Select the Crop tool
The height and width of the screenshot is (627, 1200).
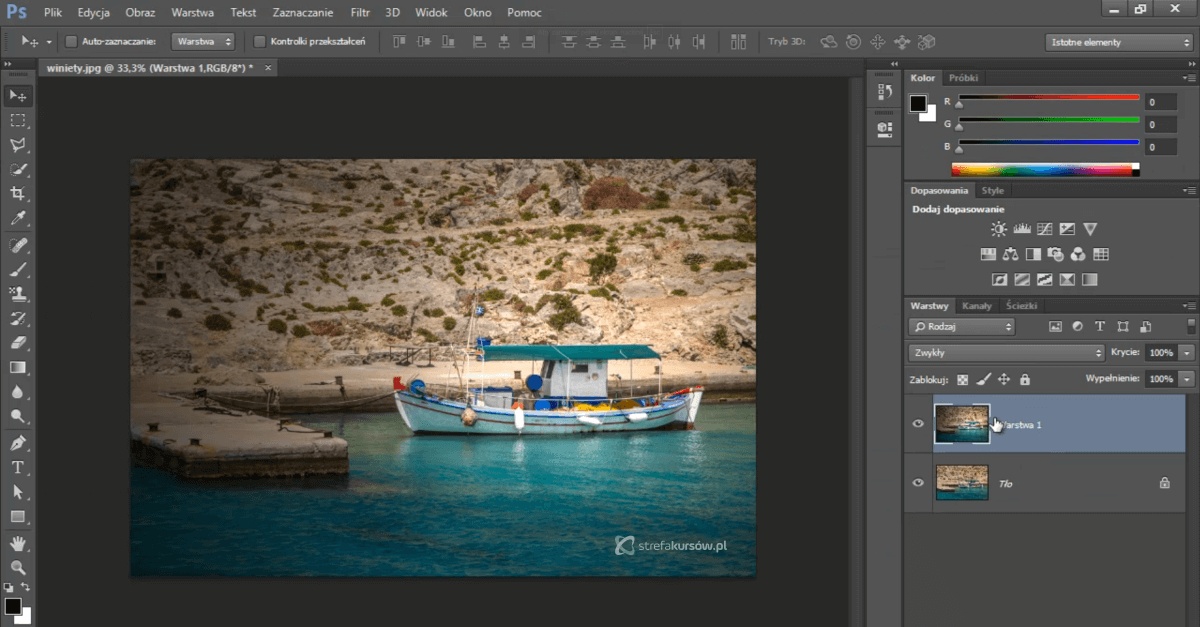tap(17, 194)
